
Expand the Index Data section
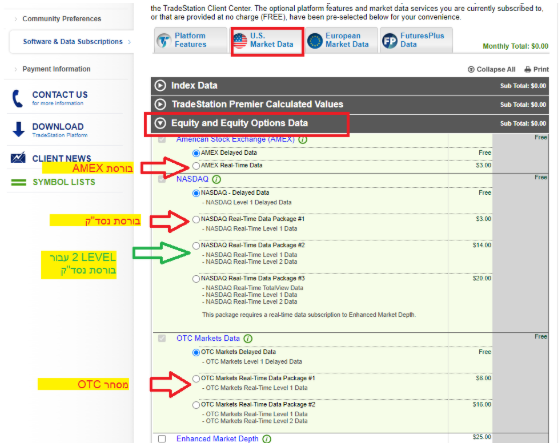160,86
